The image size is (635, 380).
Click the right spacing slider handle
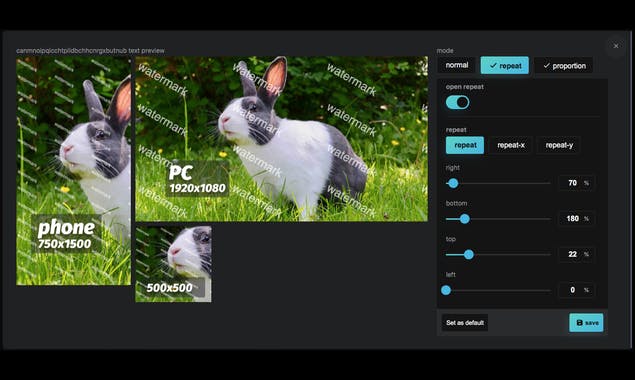click(x=453, y=184)
